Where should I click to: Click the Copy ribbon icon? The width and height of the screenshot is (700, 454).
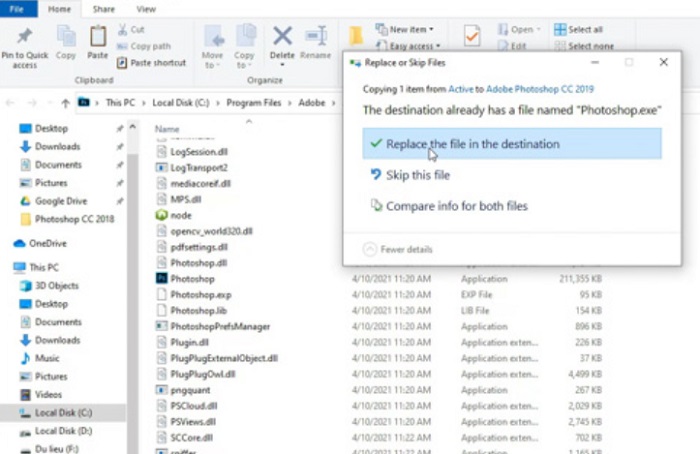click(x=66, y=37)
